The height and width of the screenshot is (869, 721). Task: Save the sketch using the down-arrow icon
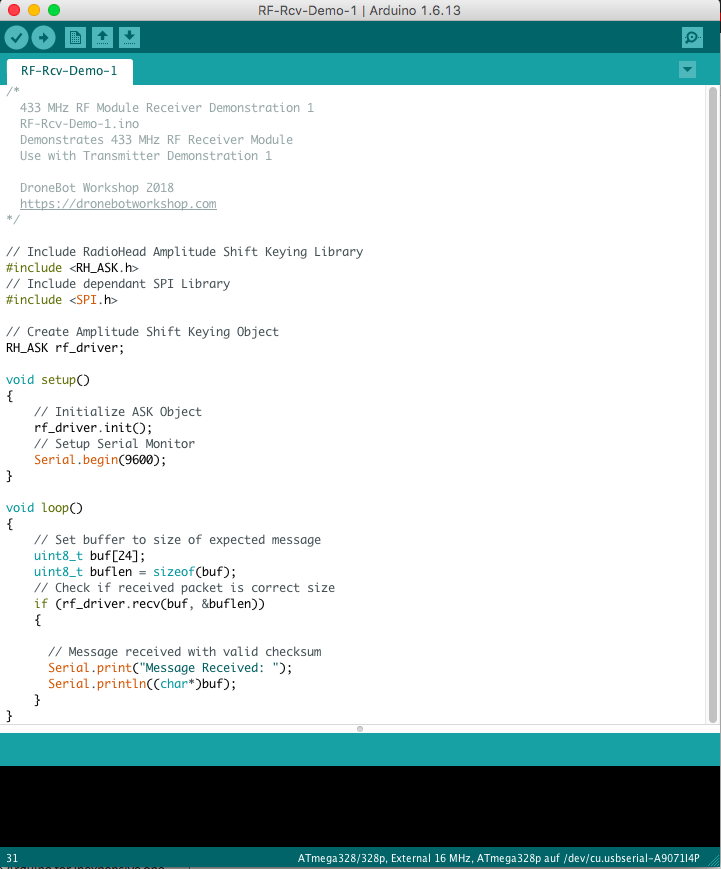click(129, 38)
